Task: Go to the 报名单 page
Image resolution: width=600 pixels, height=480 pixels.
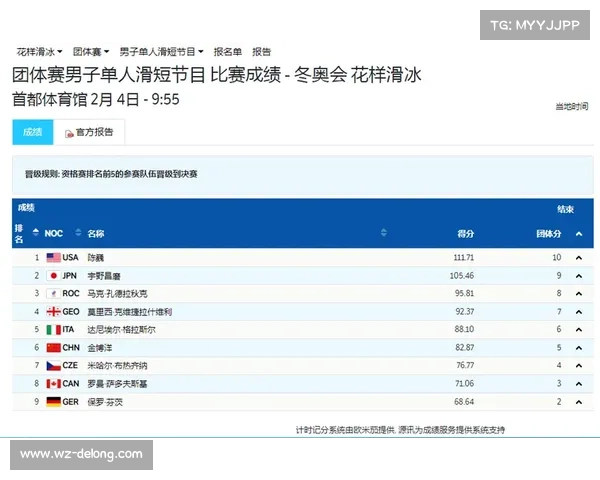Action: pos(228,52)
